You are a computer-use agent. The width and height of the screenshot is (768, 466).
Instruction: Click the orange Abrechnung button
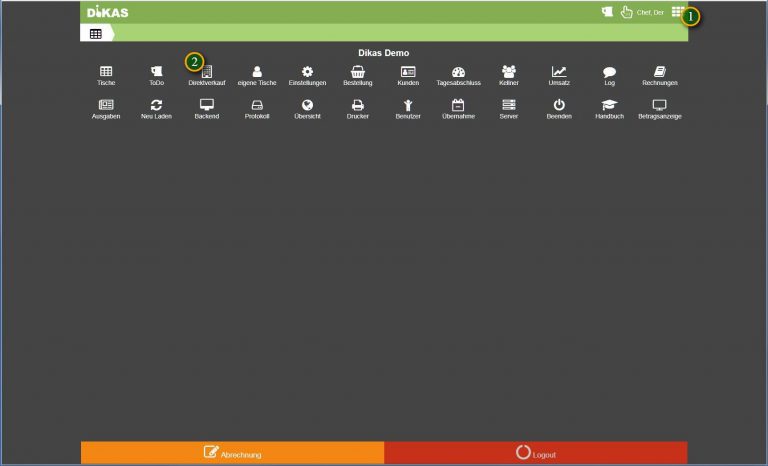tap(233, 453)
